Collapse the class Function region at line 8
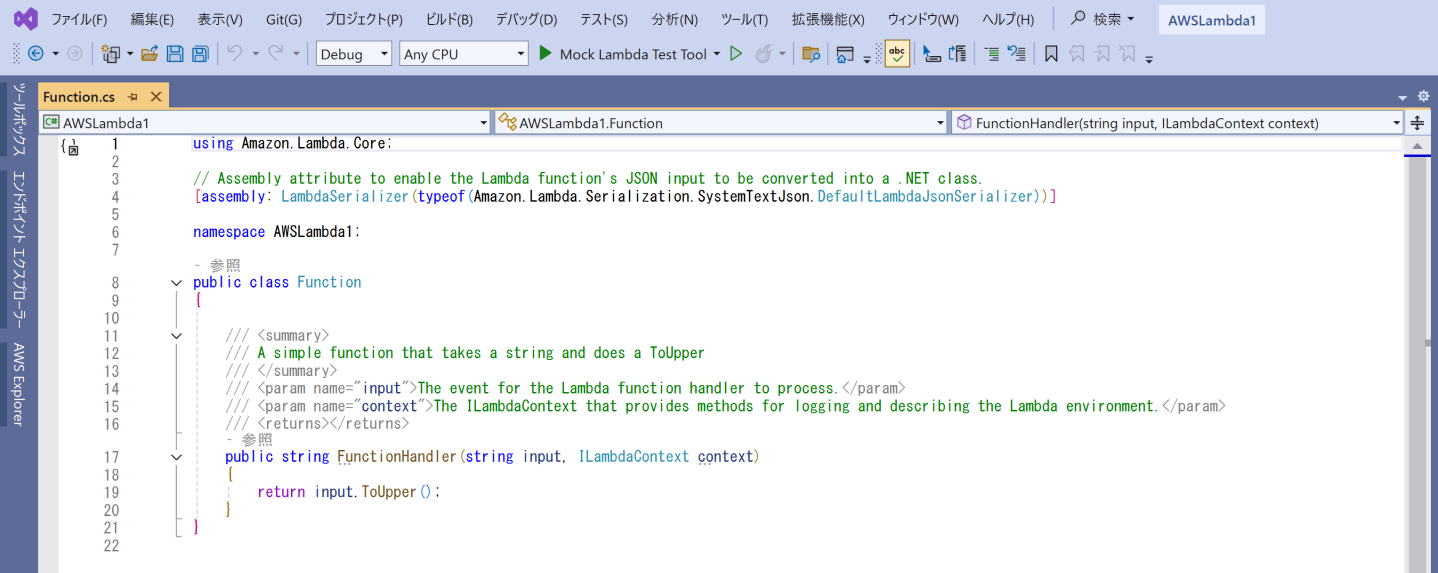 coord(177,283)
